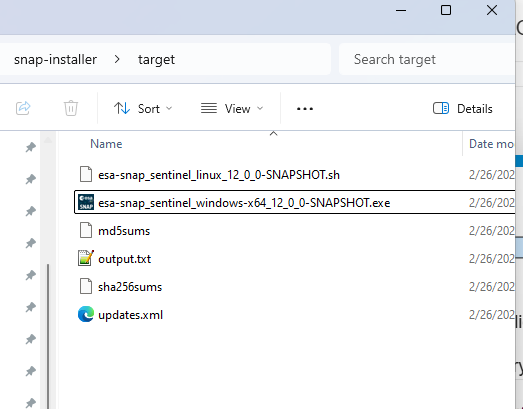The image size is (523, 409).
Task: Click the Search target input field
Action: pos(427,59)
